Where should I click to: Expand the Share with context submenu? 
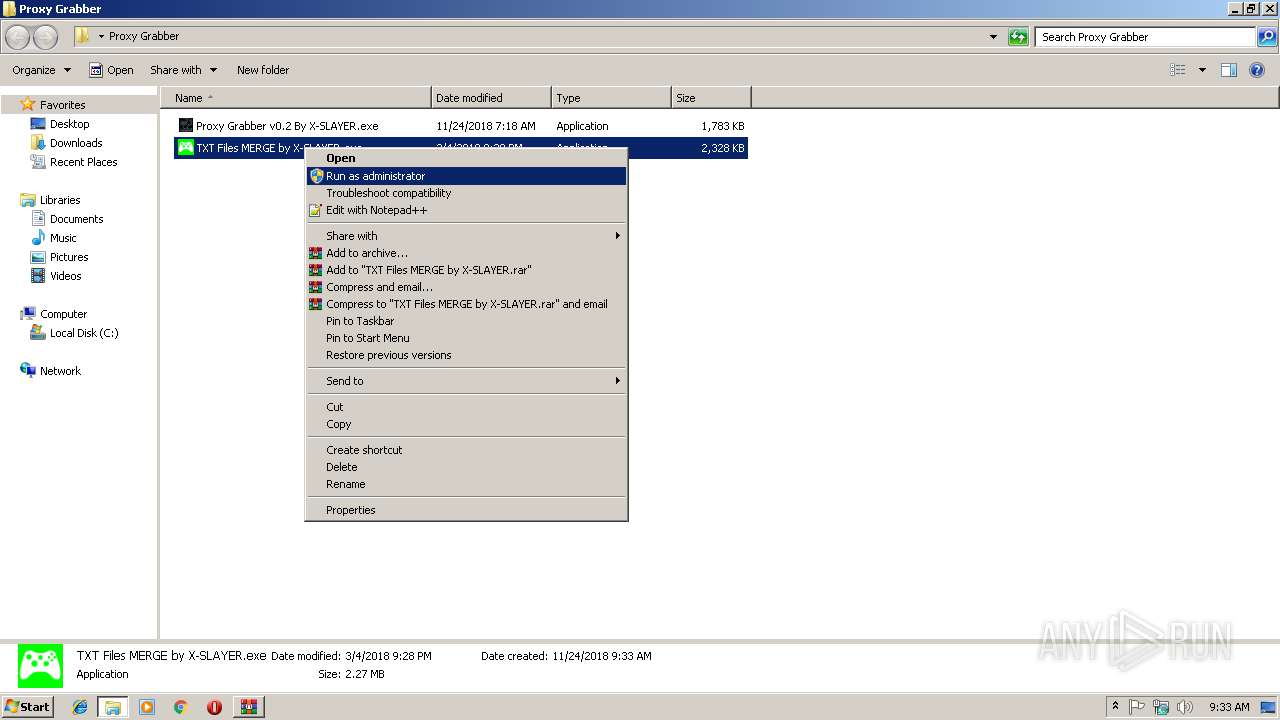coord(617,236)
